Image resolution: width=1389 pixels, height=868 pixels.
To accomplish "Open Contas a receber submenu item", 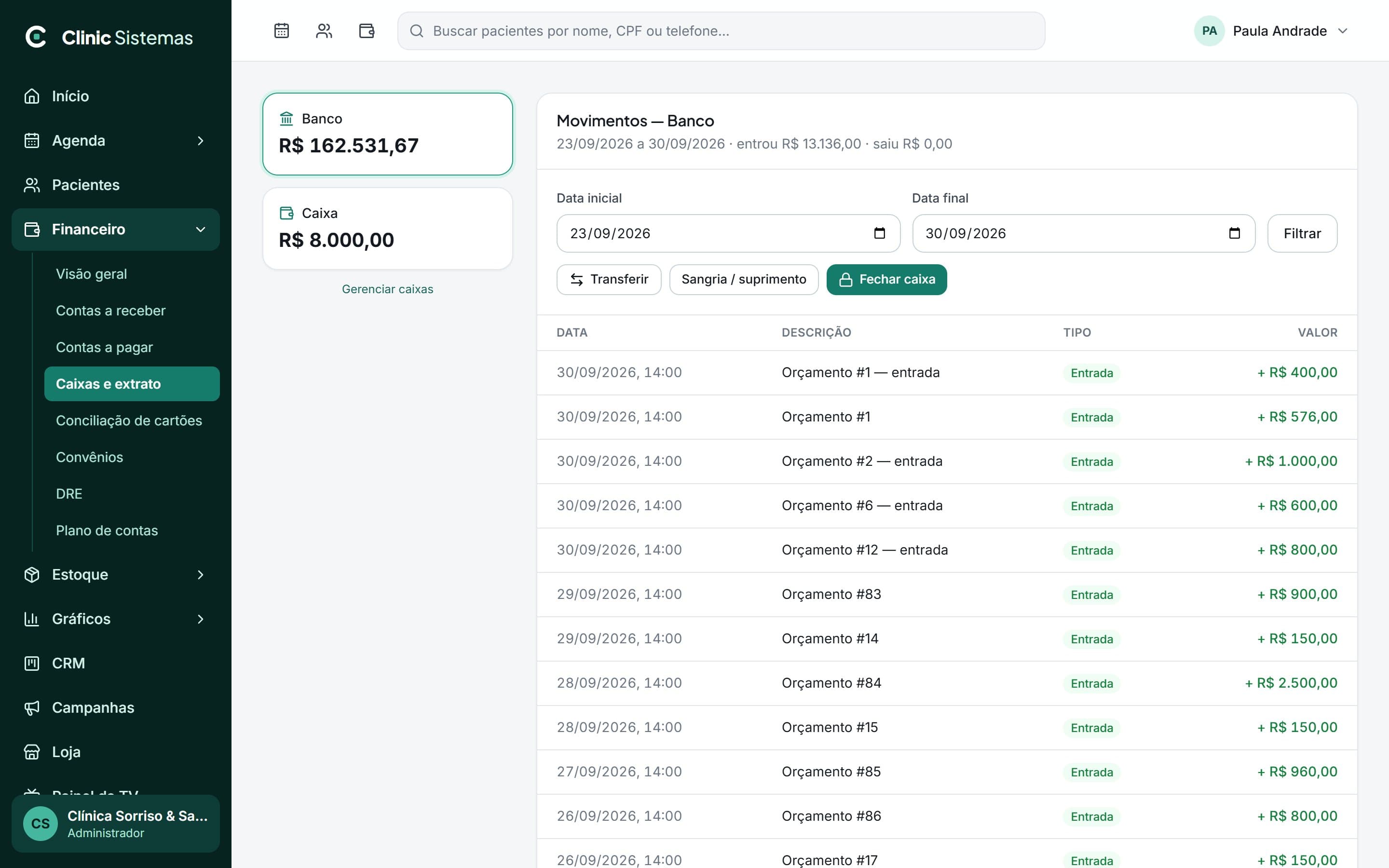I will click(132, 311).
